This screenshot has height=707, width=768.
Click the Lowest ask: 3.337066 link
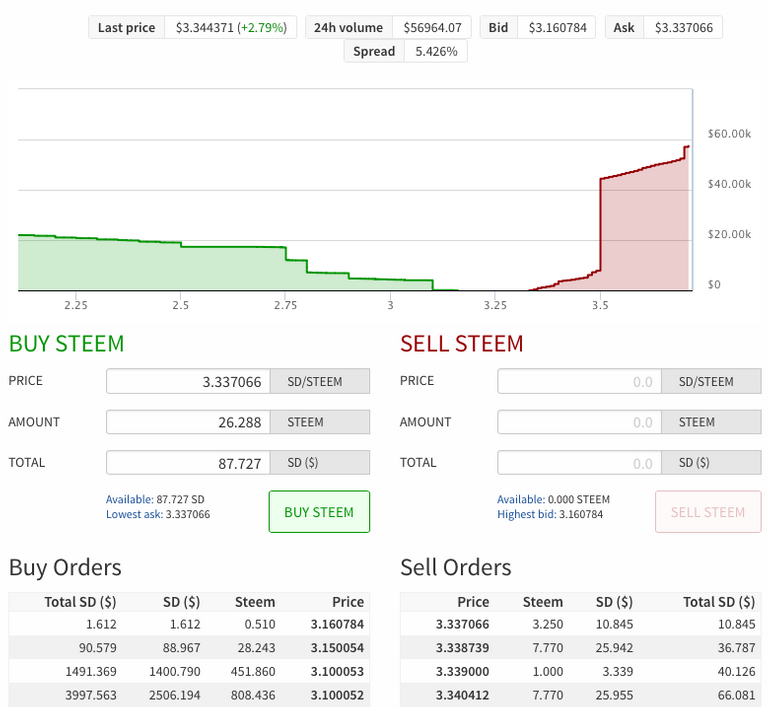point(158,514)
